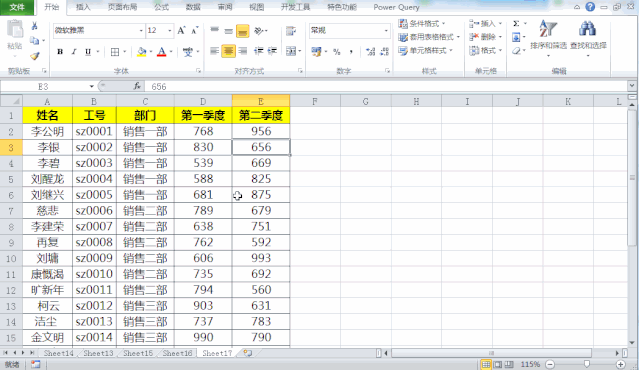
Task: Toggle bold formatting
Action: click(60, 52)
